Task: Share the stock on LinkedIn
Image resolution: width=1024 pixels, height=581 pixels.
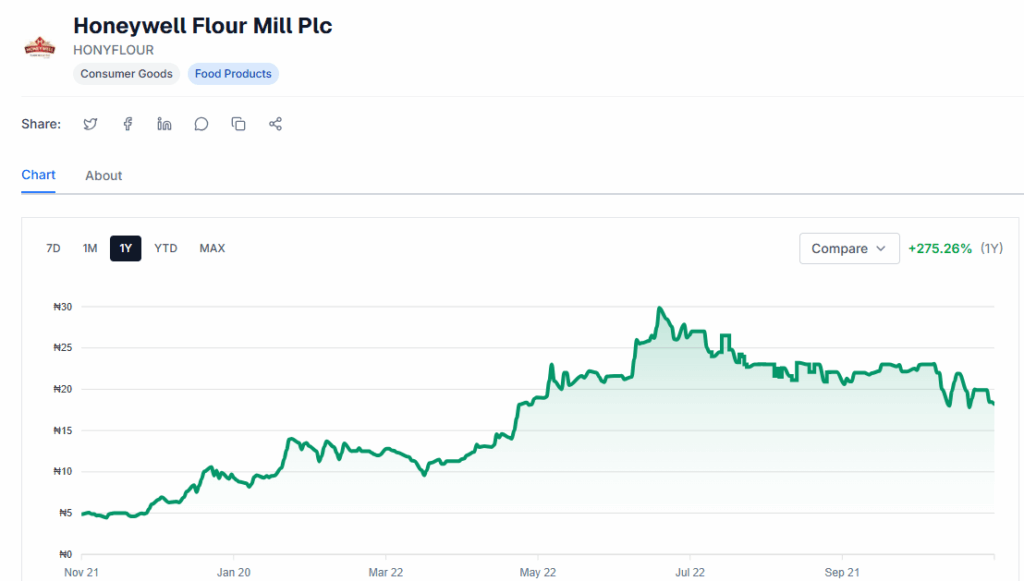Action: click(164, 124)
